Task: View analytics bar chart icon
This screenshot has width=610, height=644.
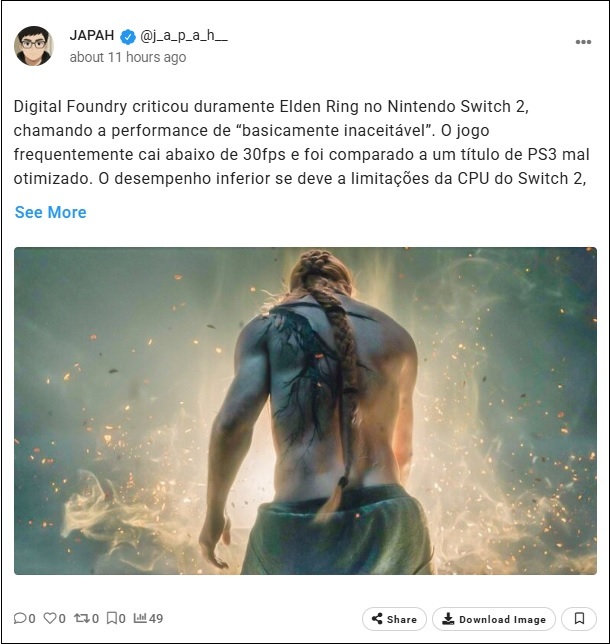Action: tap(140, 617)
